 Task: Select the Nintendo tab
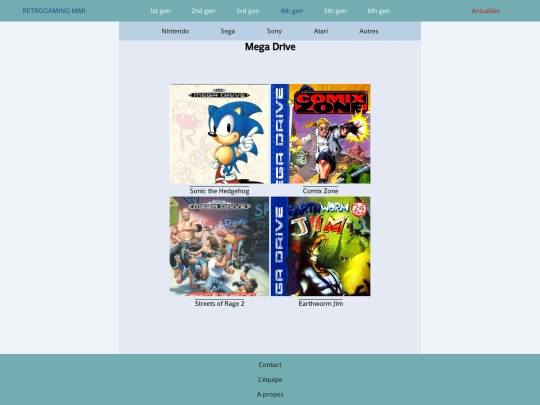[175, 31]
